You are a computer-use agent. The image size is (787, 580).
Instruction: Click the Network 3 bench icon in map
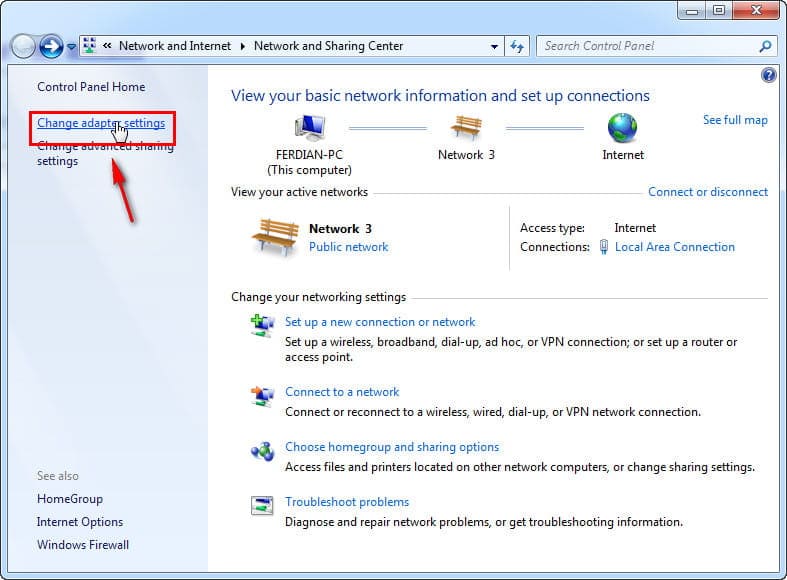(x=466, y=128)
